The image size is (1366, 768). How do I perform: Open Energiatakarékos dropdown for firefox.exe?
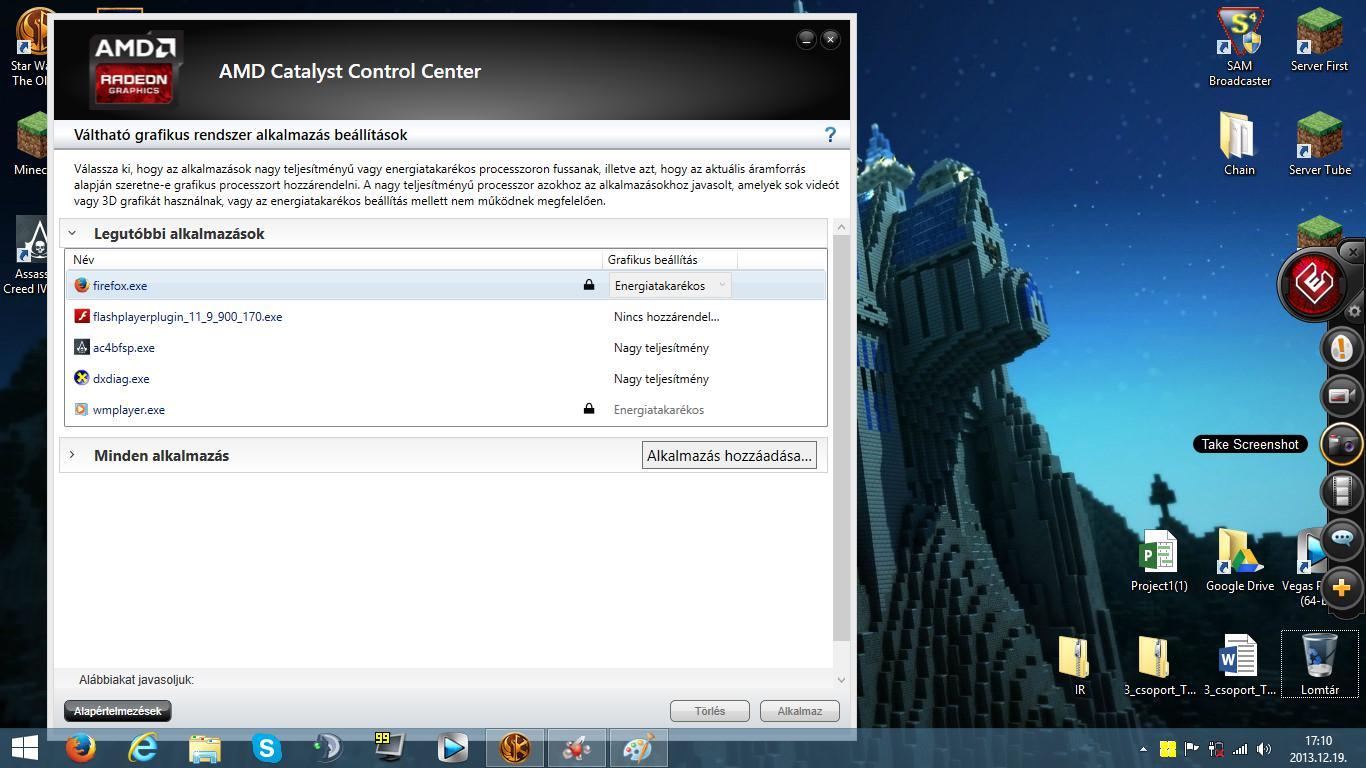click(x=670, y=285)
